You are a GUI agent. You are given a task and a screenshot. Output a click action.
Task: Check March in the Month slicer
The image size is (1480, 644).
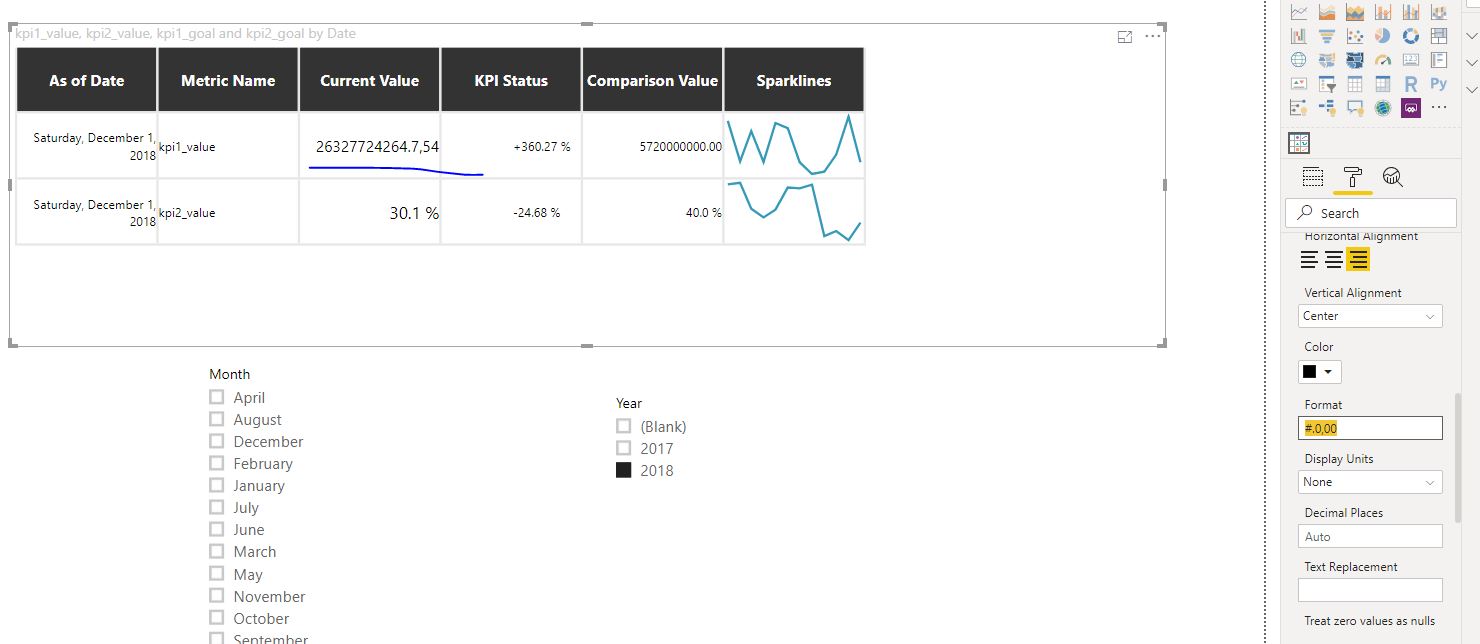[216, 551]
